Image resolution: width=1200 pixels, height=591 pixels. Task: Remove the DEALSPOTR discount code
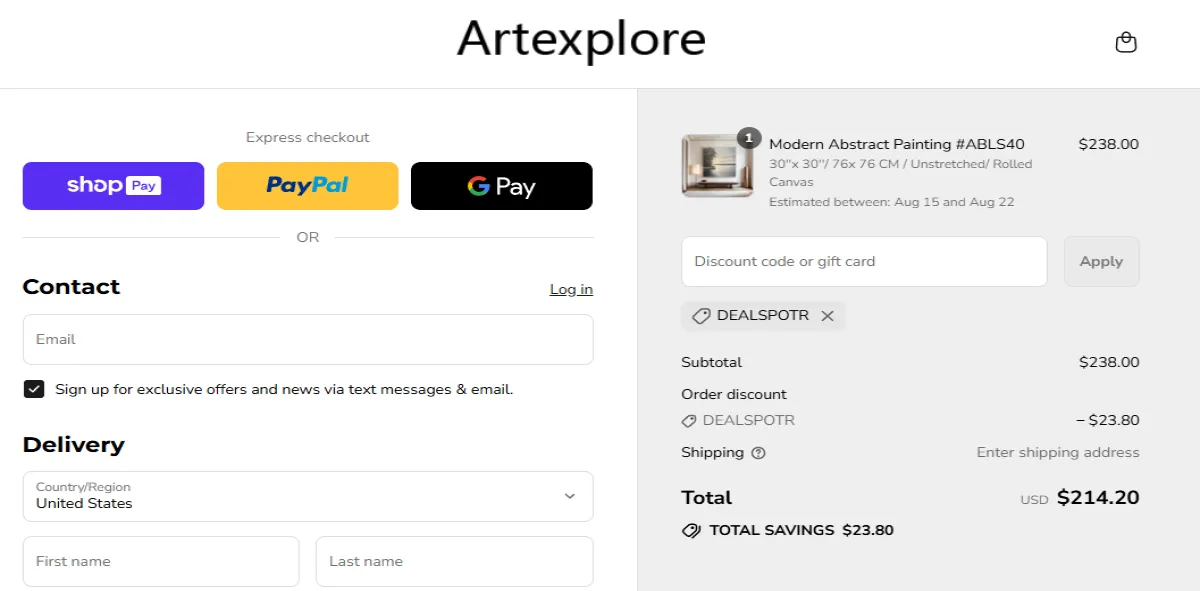tap(827, 316)
